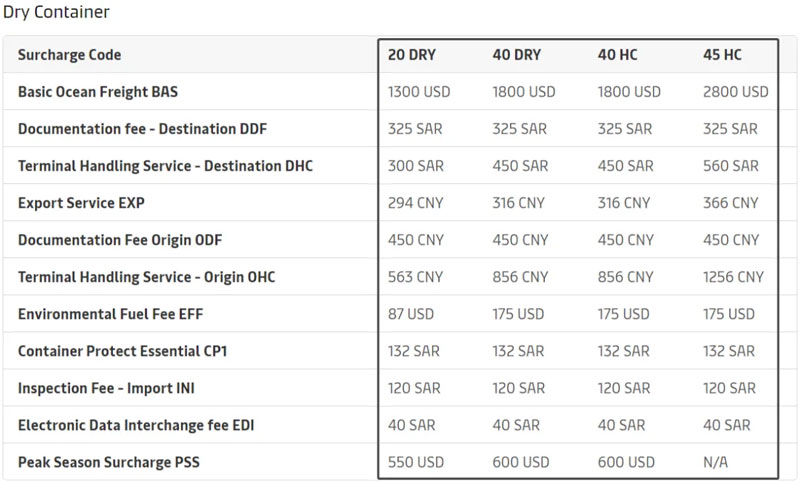Click the 40 HC column header
Viewport: 800px width, 483px height.
[618, 55]
